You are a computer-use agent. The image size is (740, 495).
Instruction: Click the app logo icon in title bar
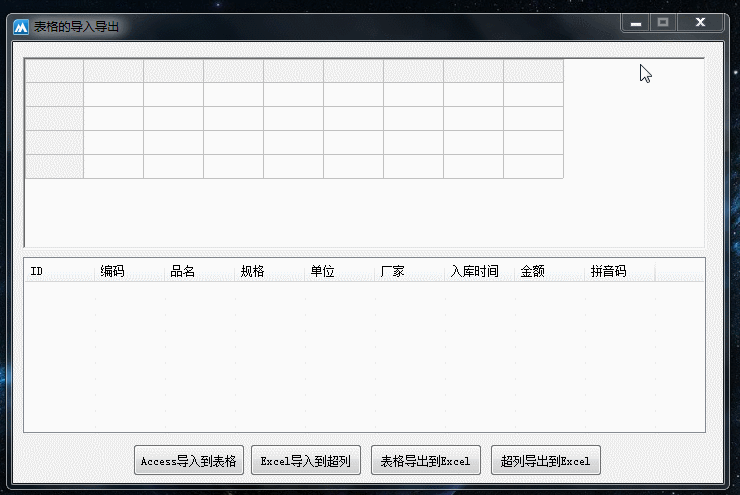21,27
